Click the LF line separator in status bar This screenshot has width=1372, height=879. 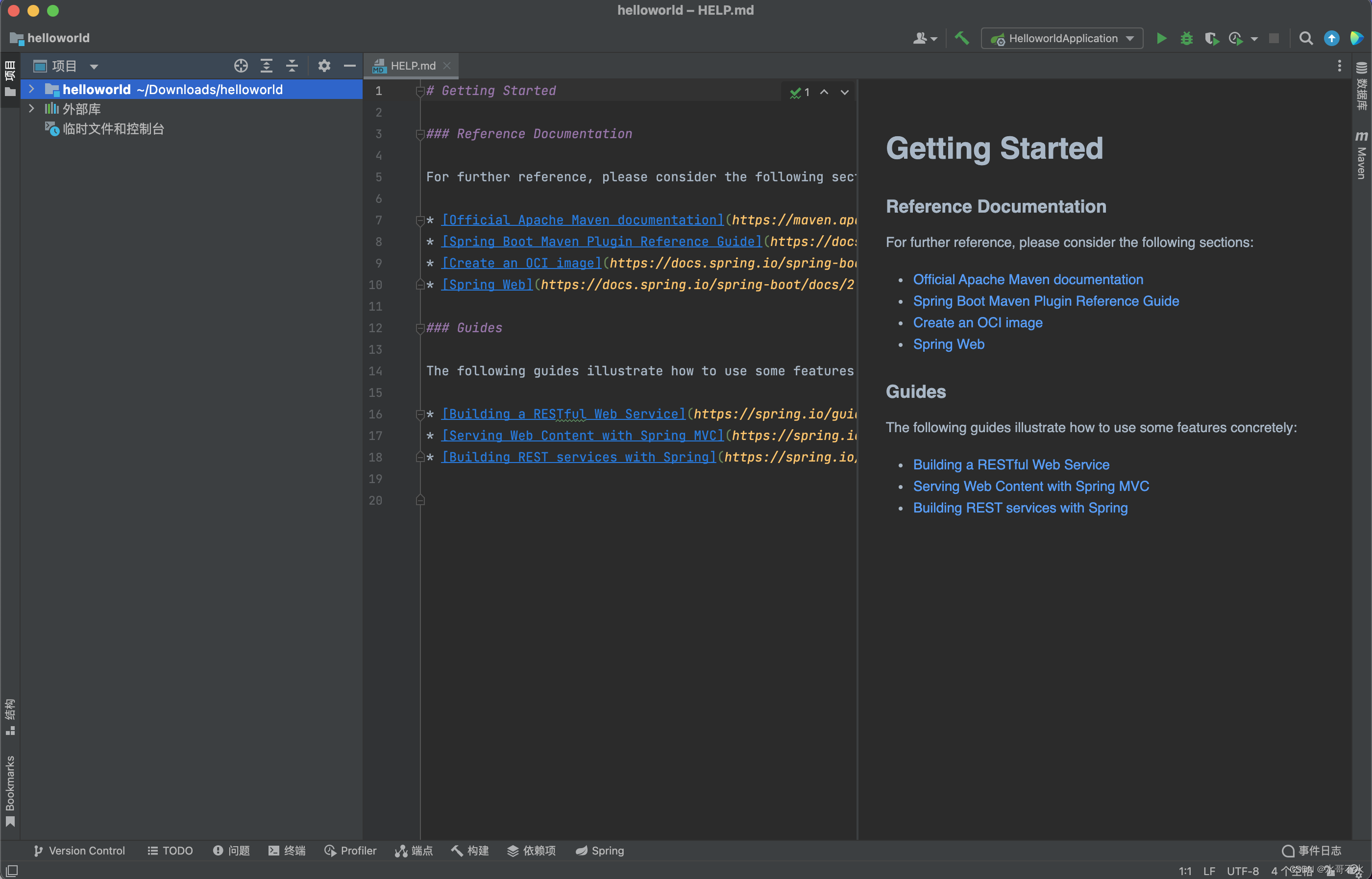[x=1209, y=871]
